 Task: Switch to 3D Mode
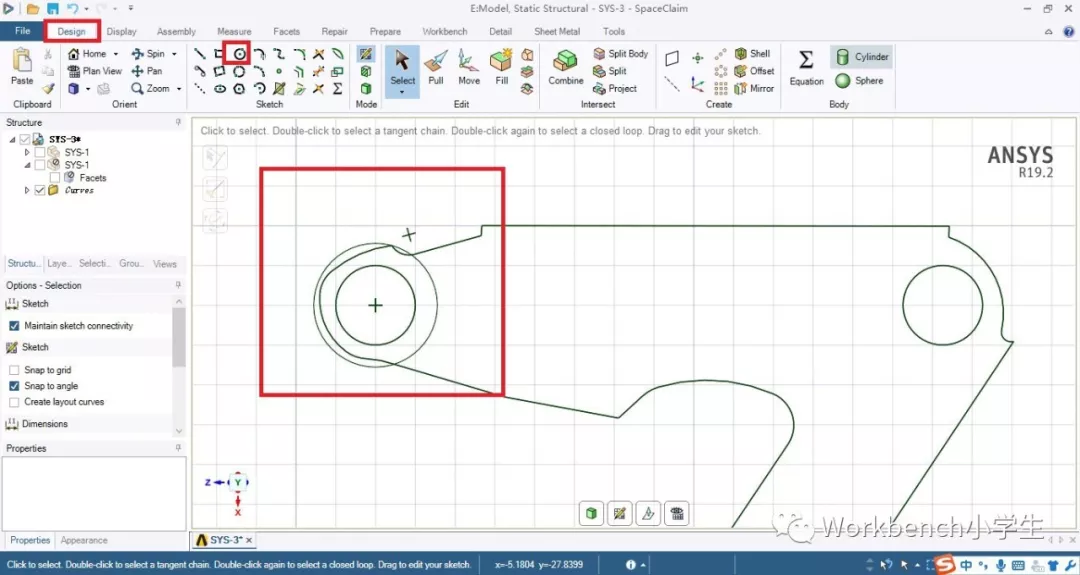(366, 88)
